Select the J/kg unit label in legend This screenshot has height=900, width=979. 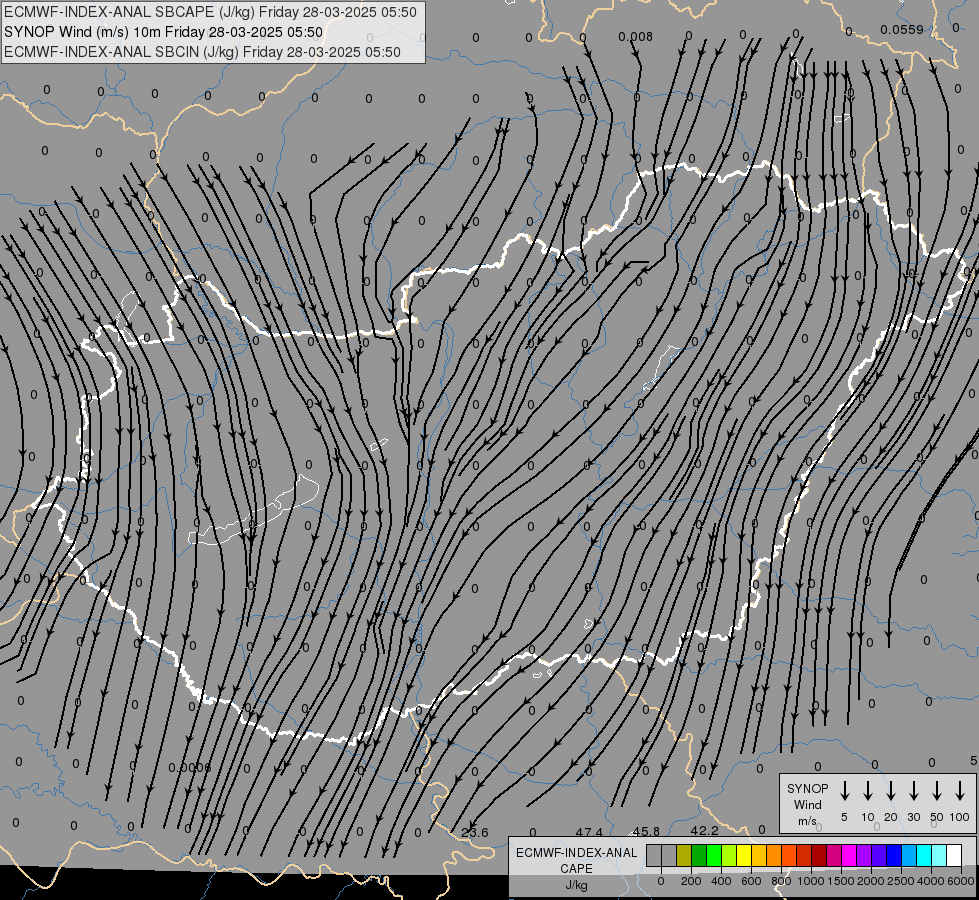point(576,885)
